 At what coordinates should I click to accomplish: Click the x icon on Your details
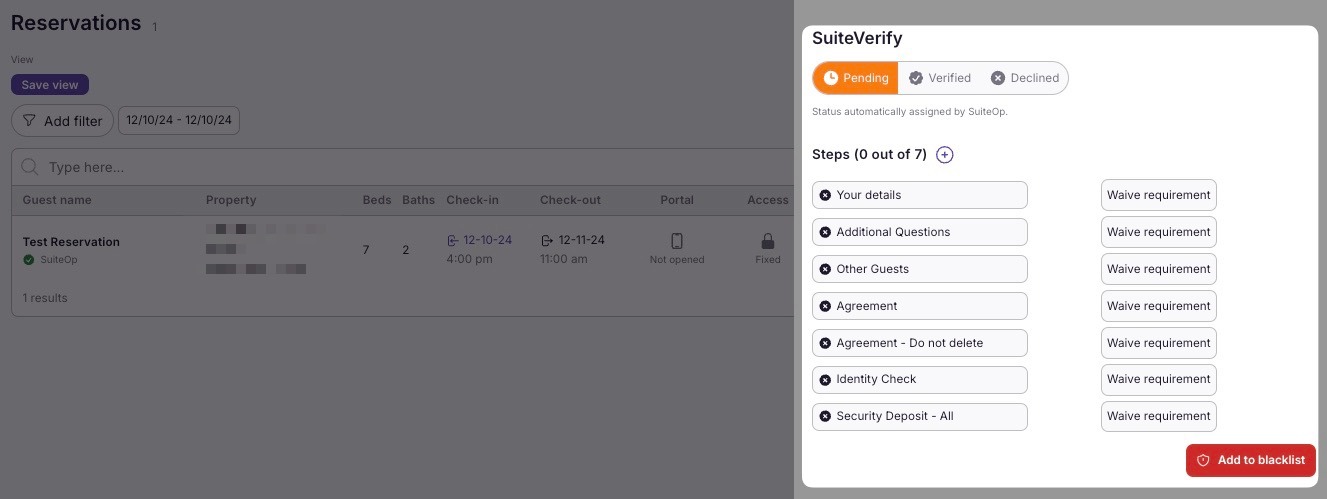pyautogui.click(x=825, y=195)
